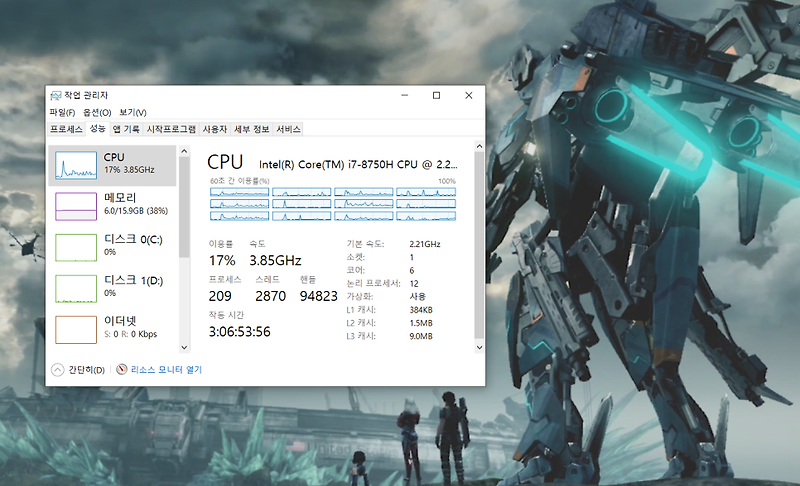Click the 2870 threads value
The image size is (800, 486).
(270, 296)
